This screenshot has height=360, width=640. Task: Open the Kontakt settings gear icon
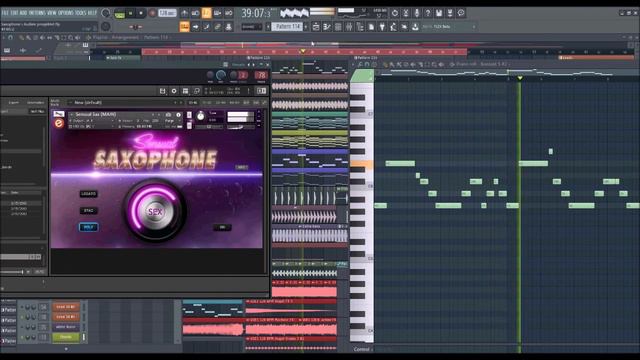(x=174, y=91)
